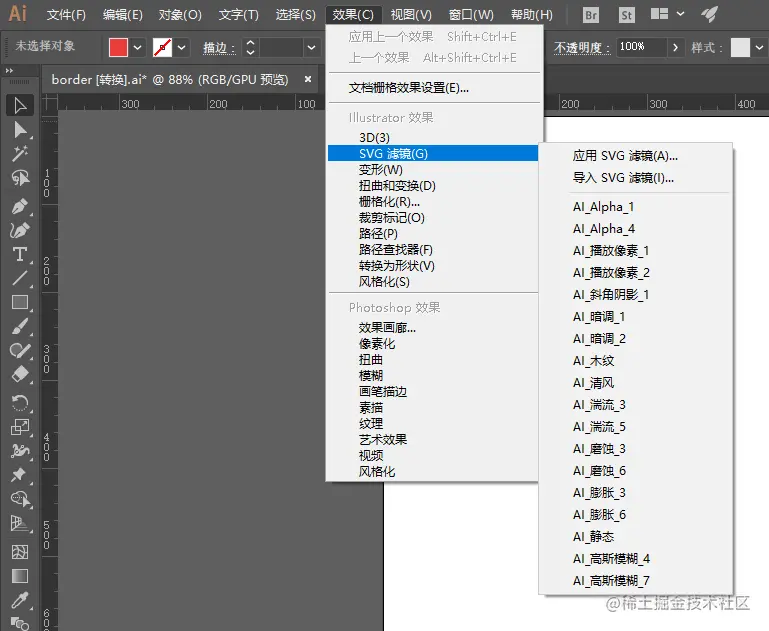
Task: Select the Direct Selection tool
Action: point(20,130)
